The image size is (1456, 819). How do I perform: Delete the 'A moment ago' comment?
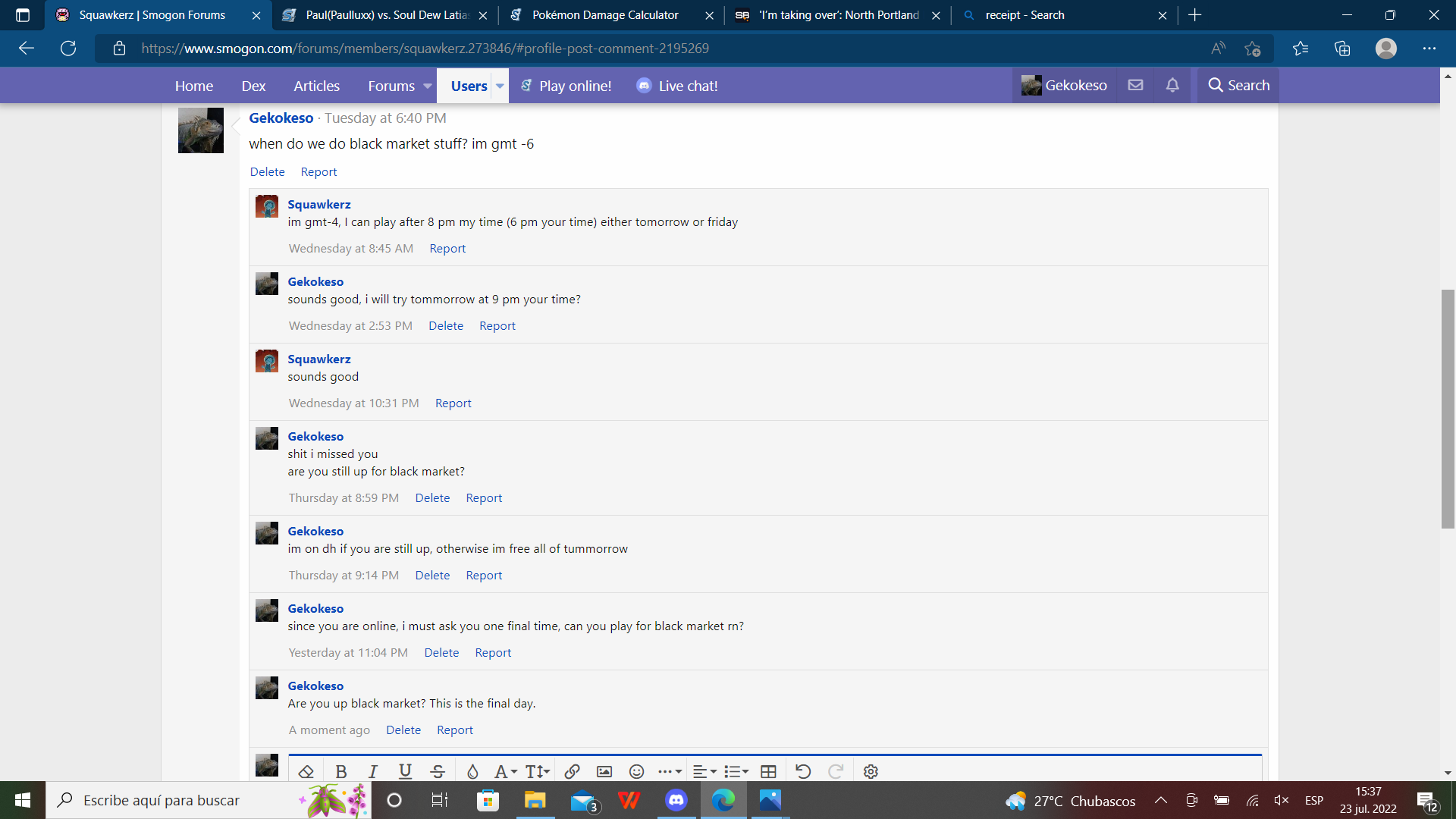(x=403, y=730)
